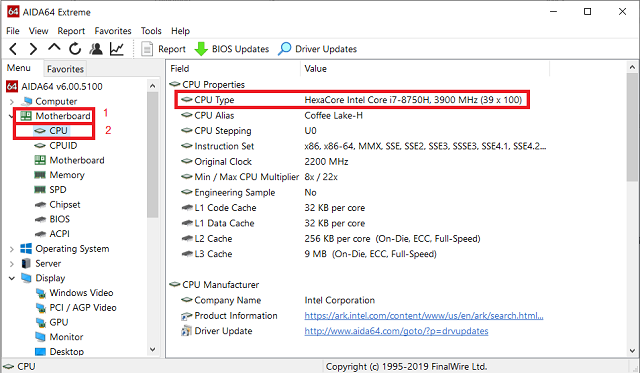
Task: Open the Favorites menu in menu bar
Action: click(x=113, y=31)
